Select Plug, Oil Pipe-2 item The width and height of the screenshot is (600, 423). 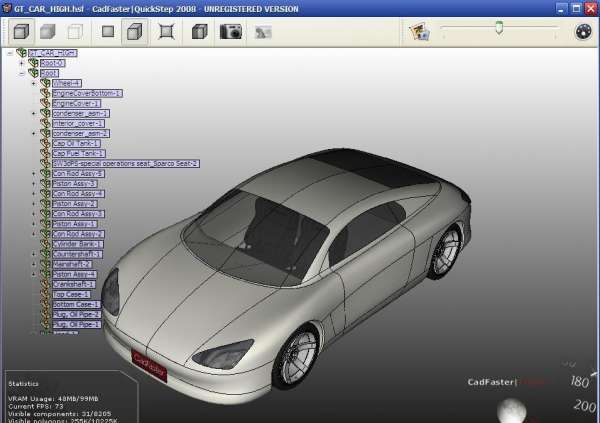point(76,314)
